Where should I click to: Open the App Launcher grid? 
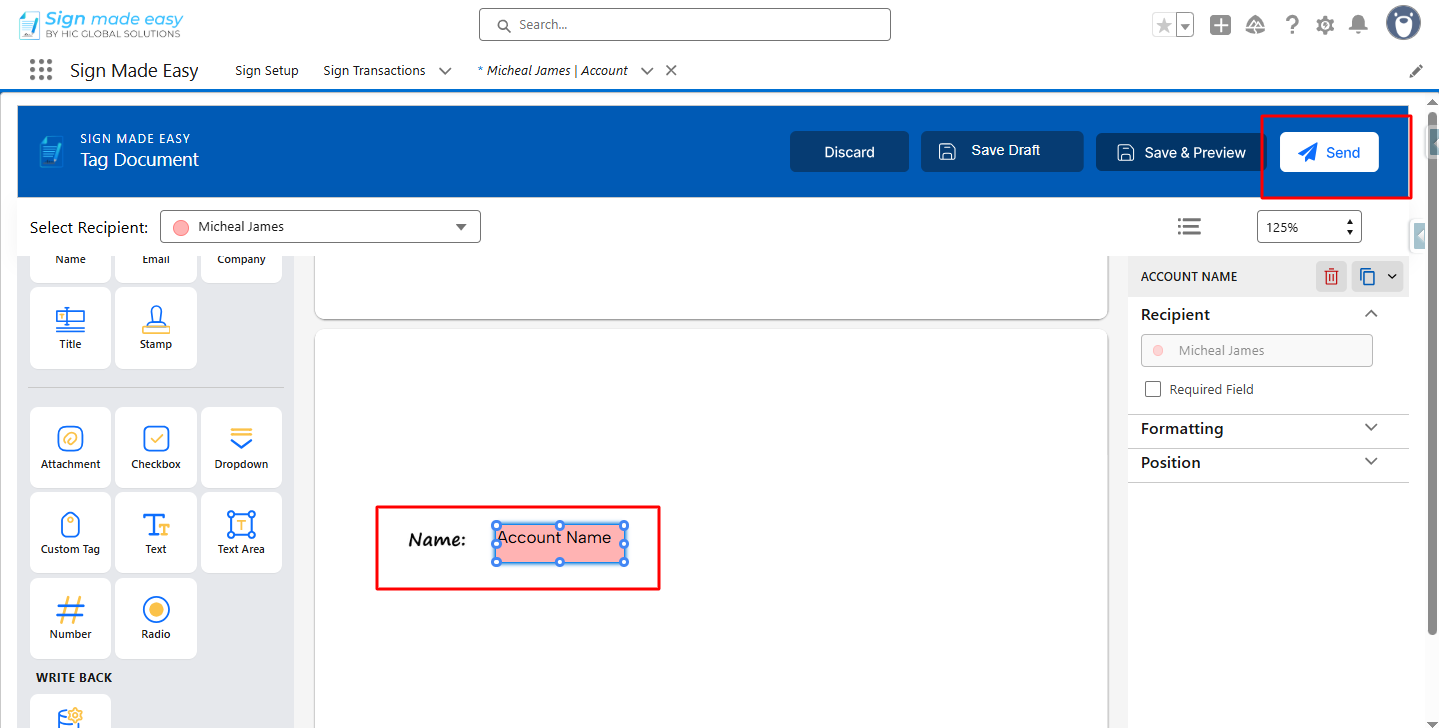click(x=41, y=70)
